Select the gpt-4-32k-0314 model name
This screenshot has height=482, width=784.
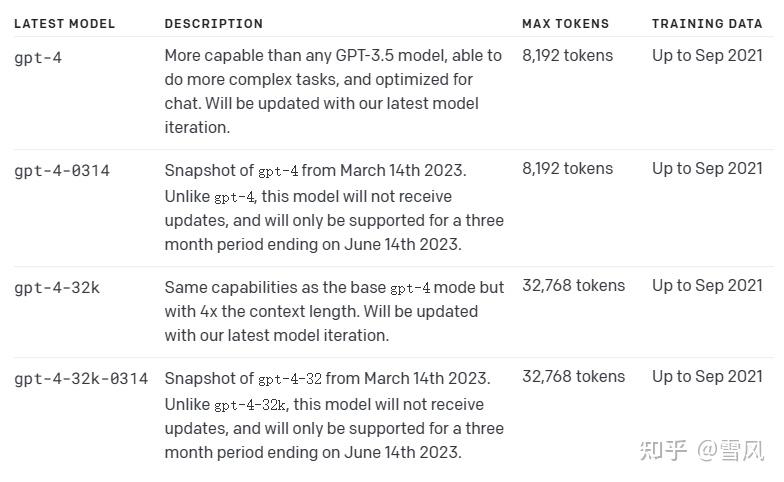81,379
